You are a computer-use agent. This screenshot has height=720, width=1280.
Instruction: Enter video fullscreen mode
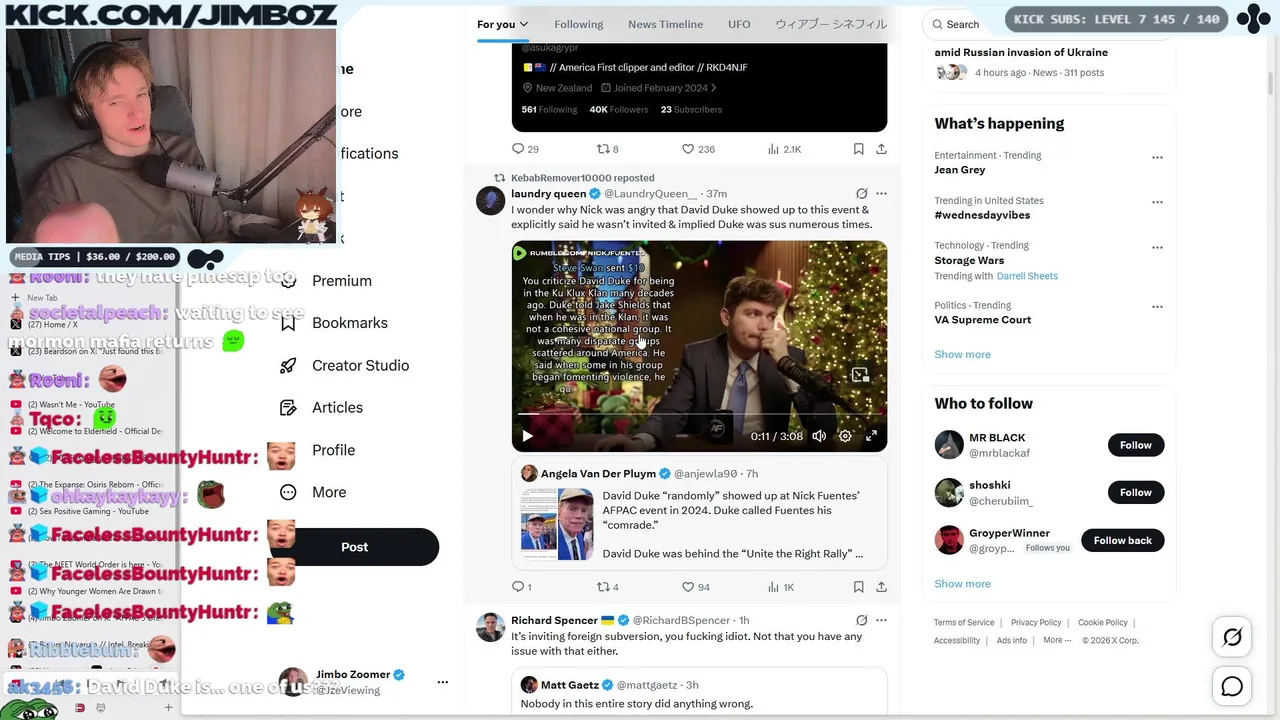tap(871, 436)
